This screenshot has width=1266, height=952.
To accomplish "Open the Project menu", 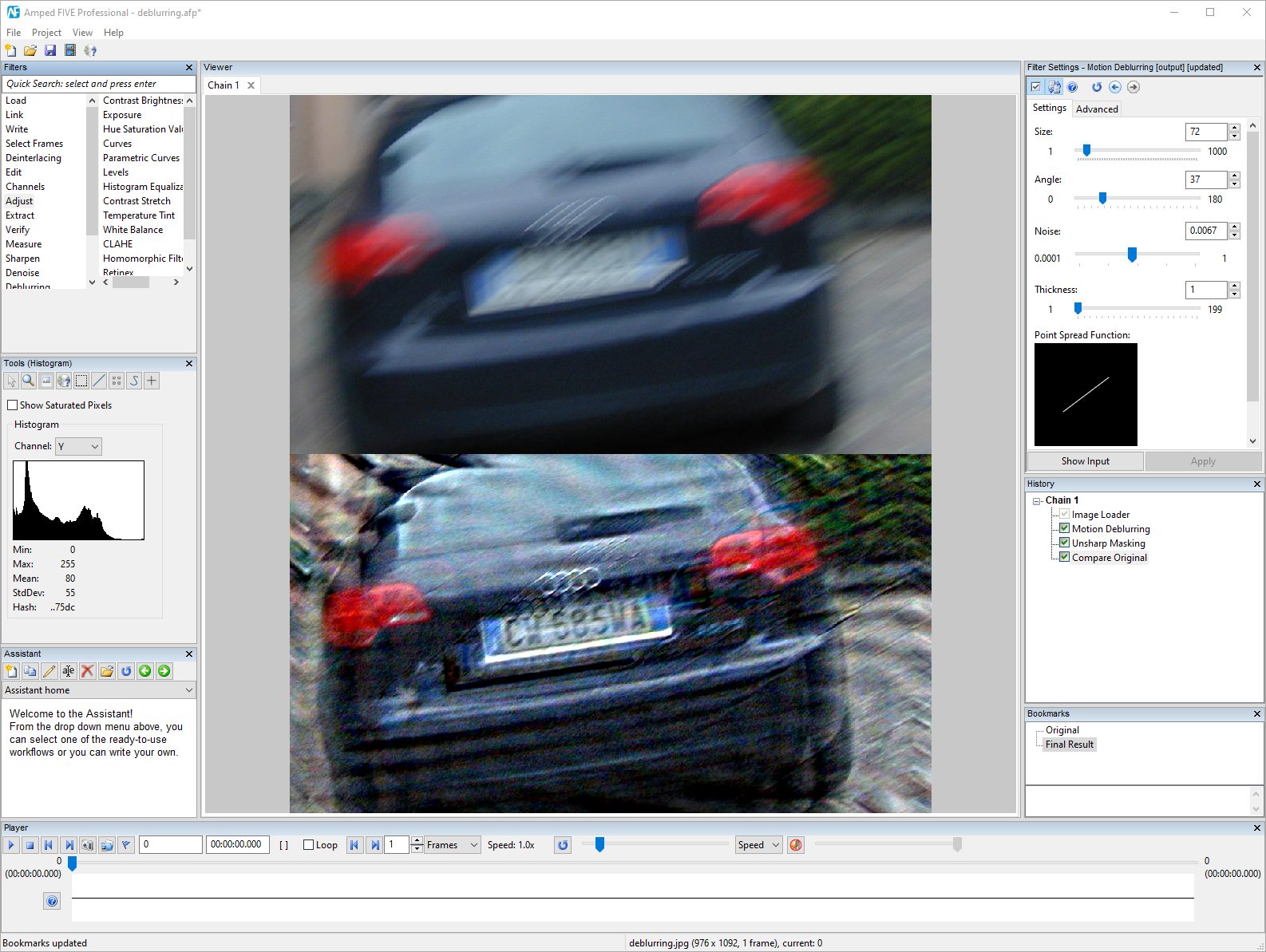I will click(x=46, y=33).
